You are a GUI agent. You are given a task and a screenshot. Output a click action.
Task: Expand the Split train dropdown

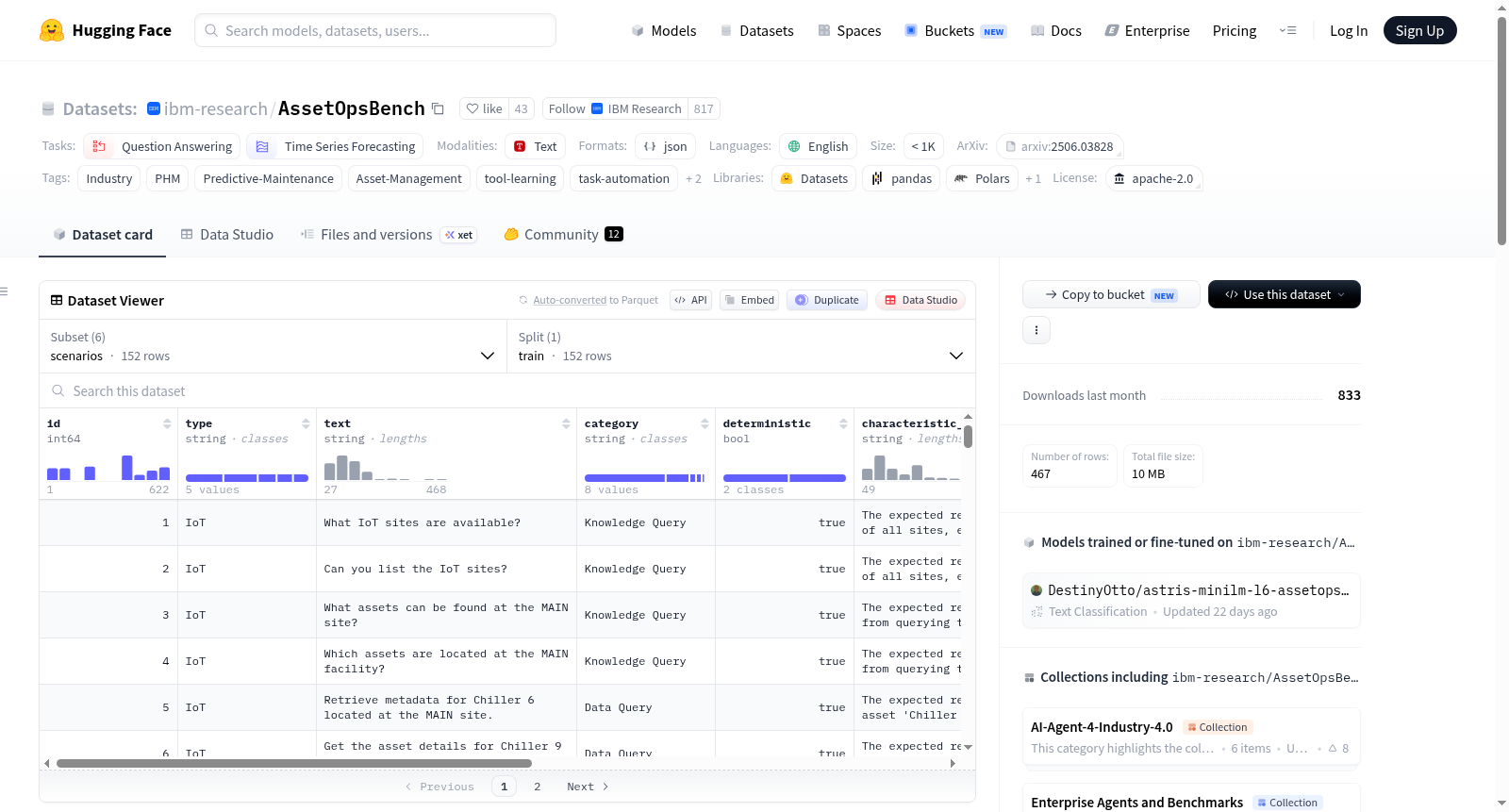pos(740,346)
